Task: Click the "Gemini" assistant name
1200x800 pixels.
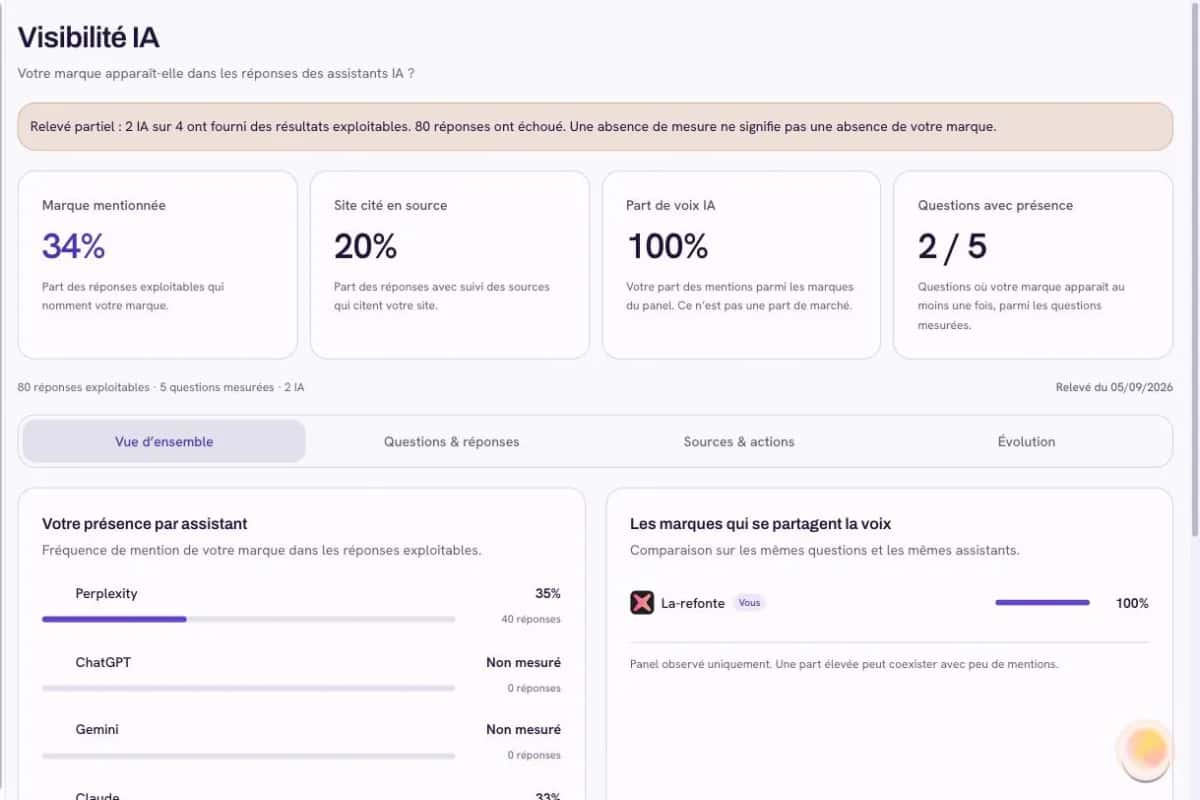Action: click(x=97, y=729)
